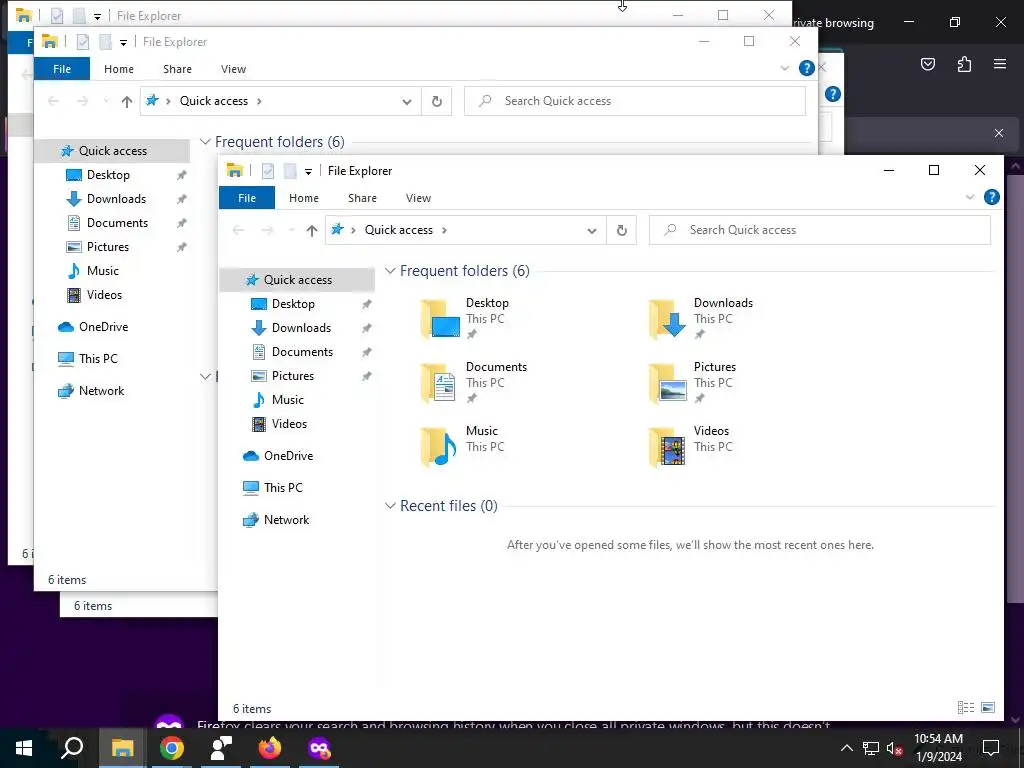Launch Google Chrome from taskbar
1024x768 pixels.
(172, 748)
